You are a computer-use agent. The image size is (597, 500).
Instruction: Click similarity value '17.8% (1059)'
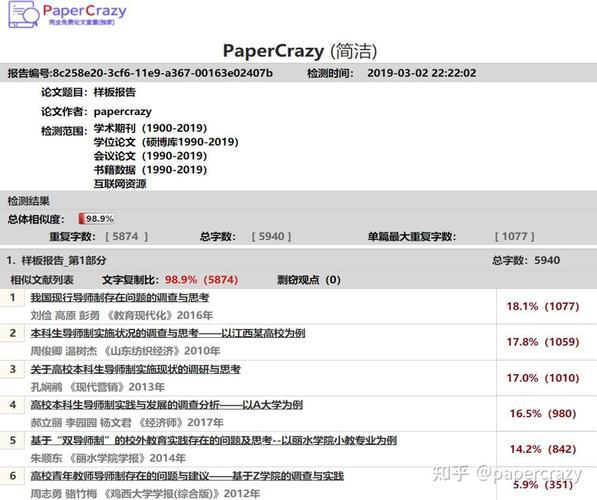pos(543,342)
